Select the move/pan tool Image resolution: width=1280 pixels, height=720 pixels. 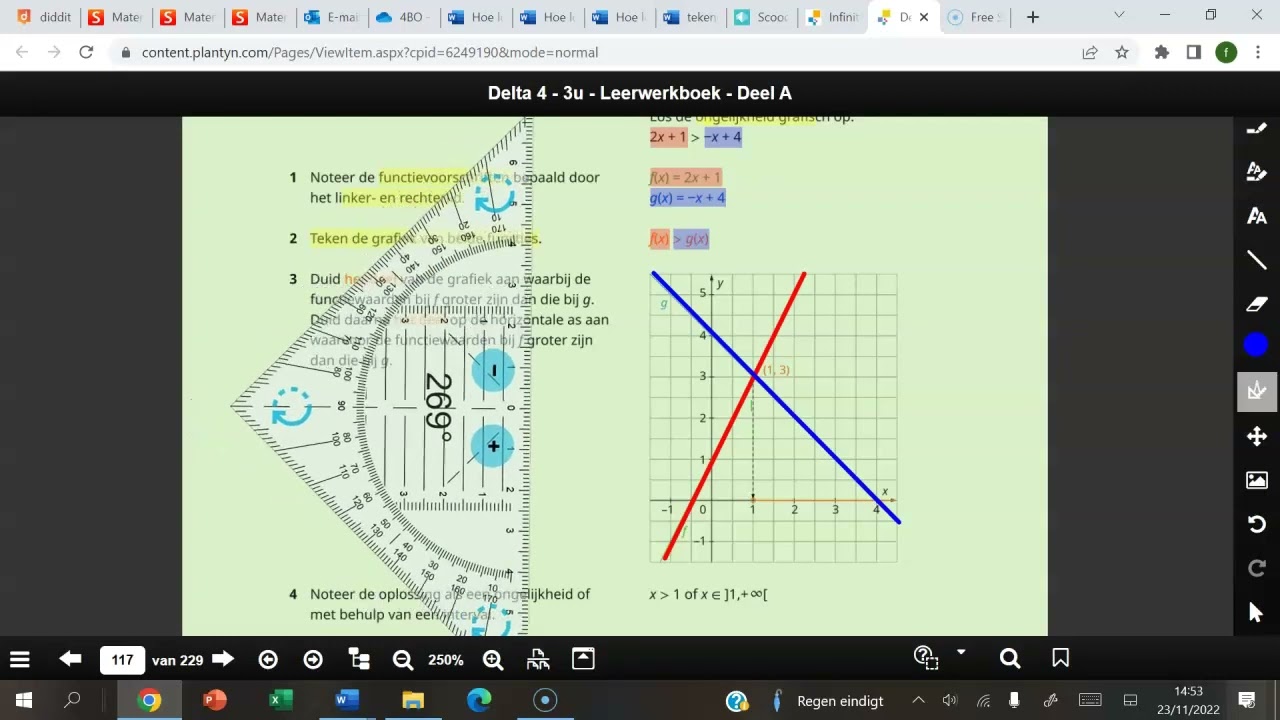click(x=1256, y=436)
